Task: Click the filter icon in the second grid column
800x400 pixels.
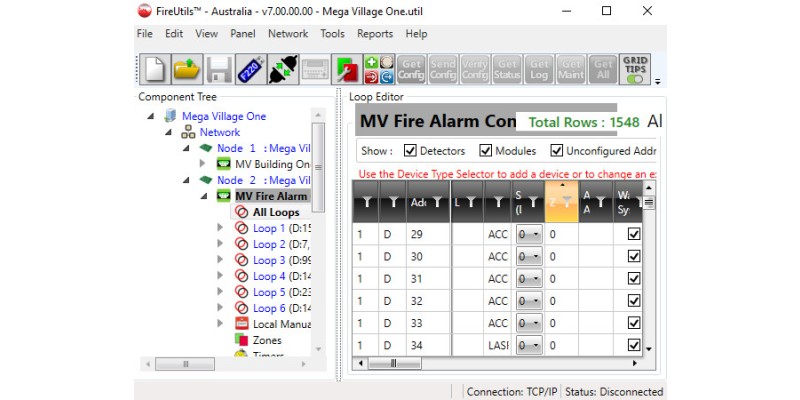Action: (x=393, y=203)
